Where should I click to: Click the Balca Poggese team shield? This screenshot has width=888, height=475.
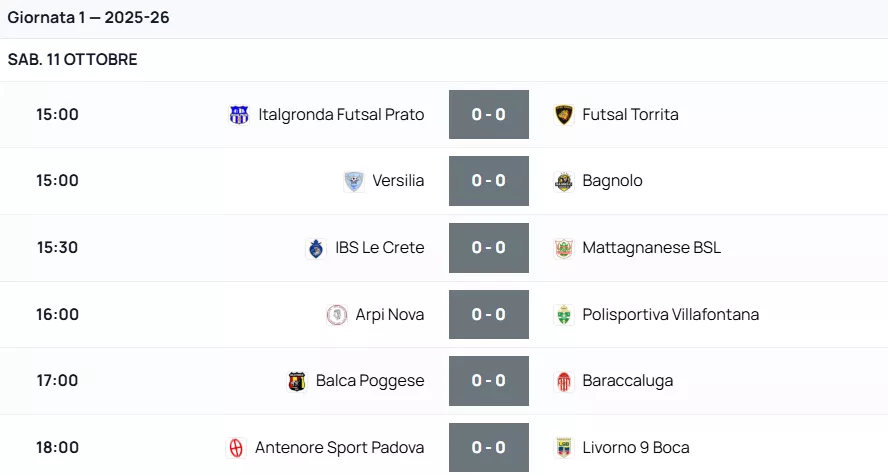pos(297,381)
